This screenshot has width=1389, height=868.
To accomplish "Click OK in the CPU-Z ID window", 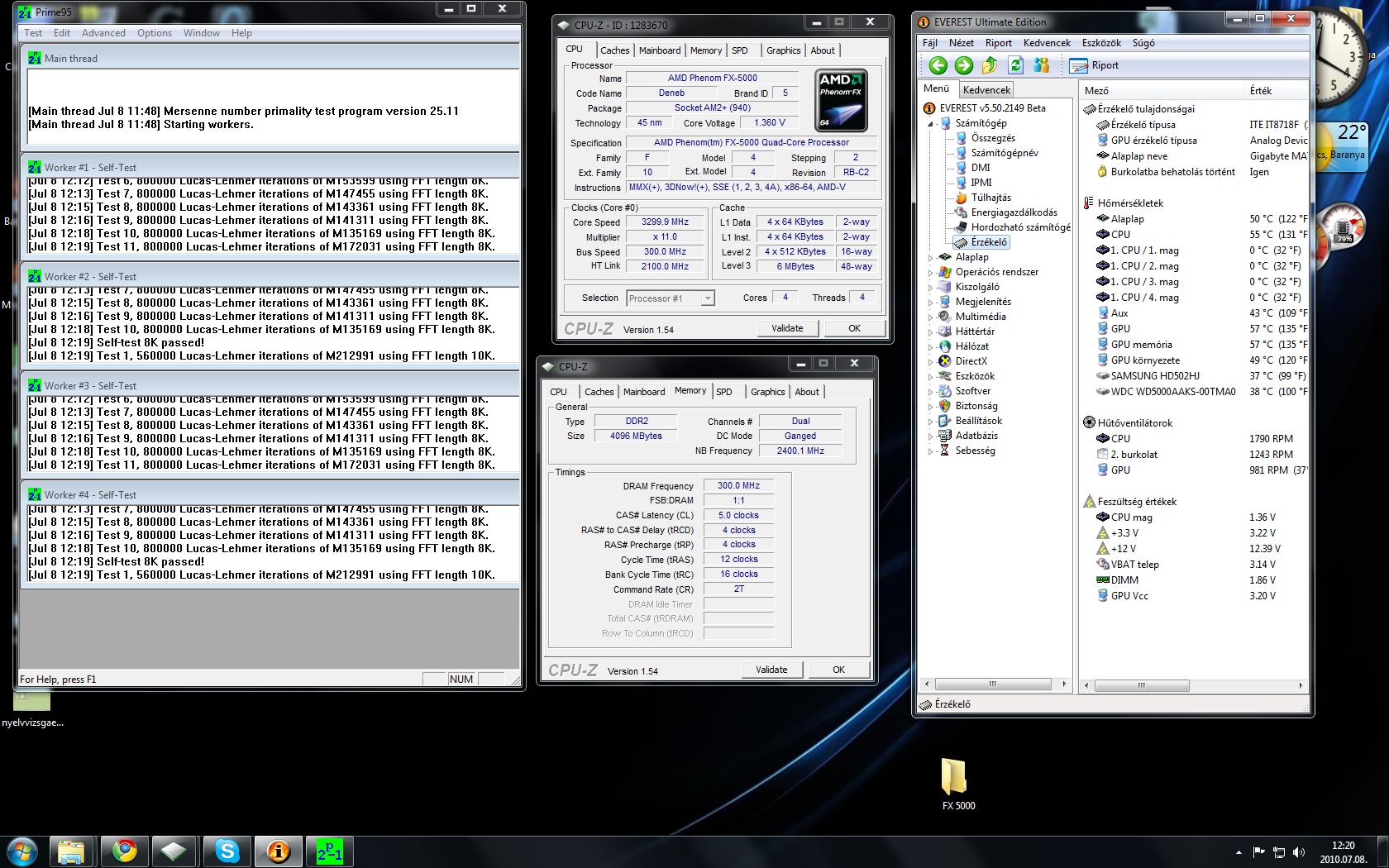I will tap(854, 328).
